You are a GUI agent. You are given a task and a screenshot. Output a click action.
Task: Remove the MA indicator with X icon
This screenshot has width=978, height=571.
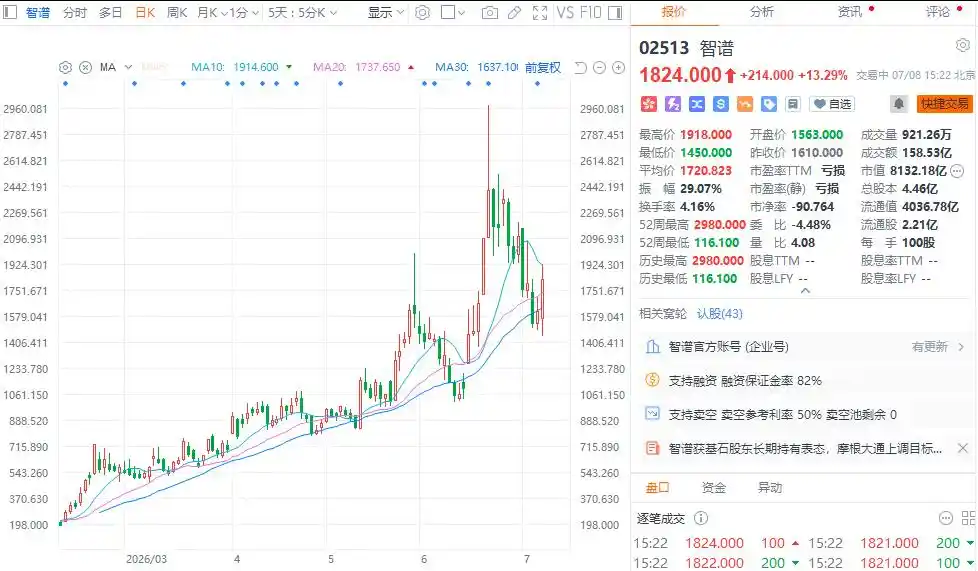point(86,67)
